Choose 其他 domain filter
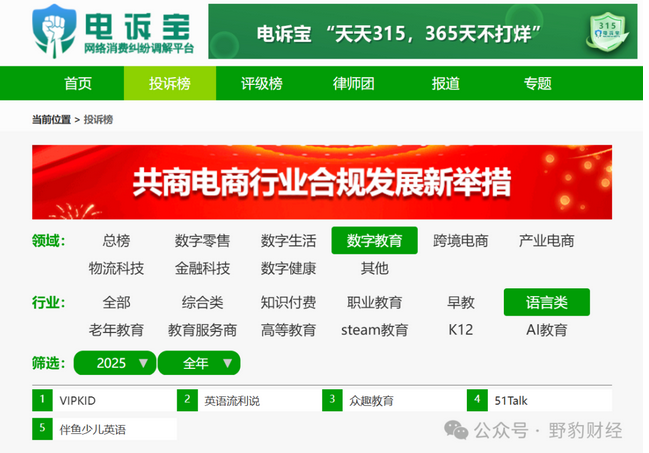649x453 pixels. click(375, 268)
